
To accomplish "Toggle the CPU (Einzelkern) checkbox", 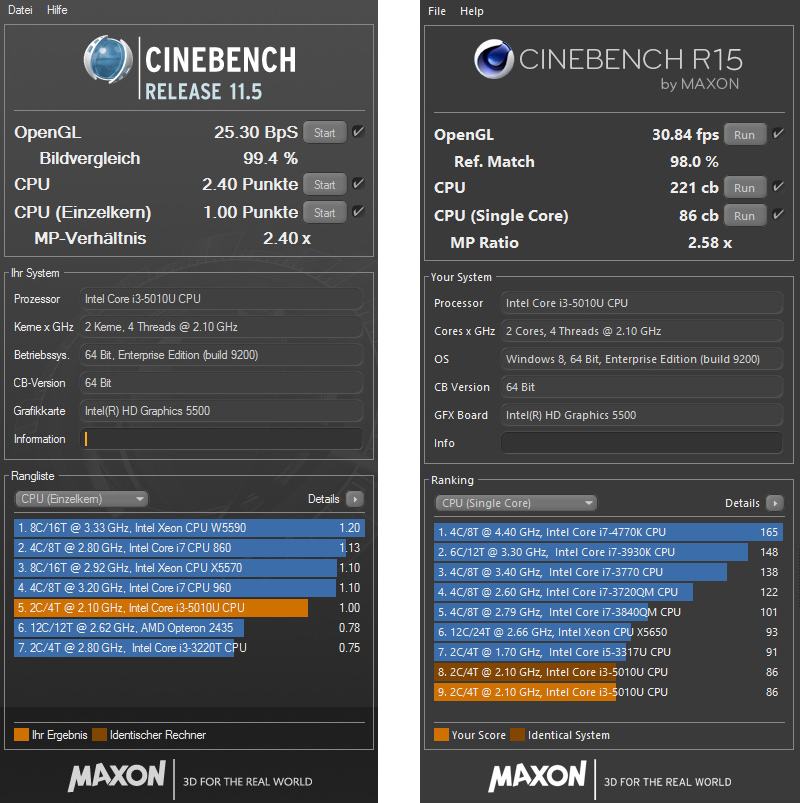I will click(x=359, y=211).
